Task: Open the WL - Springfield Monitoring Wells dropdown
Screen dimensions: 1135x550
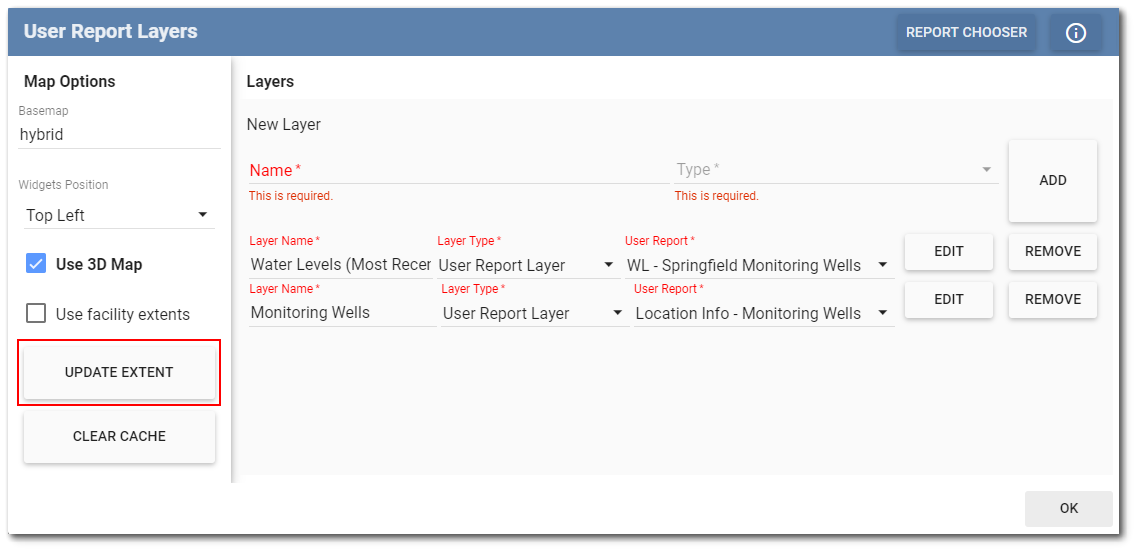Action: [x=759, y=265]
